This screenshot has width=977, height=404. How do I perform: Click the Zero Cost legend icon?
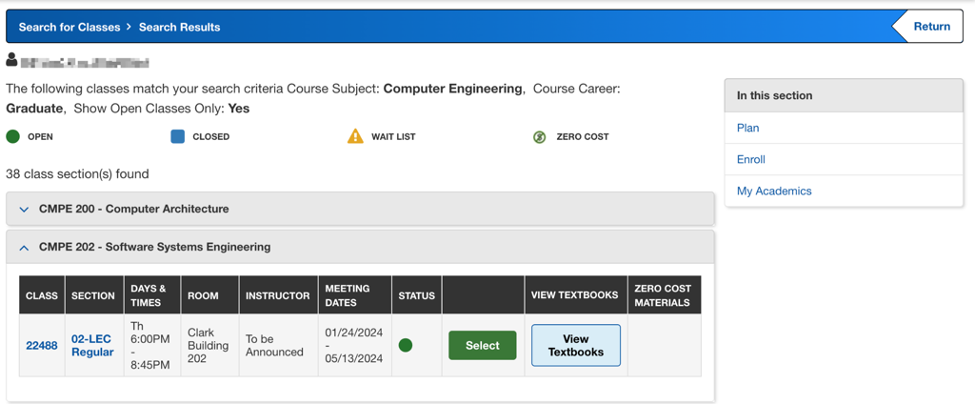[x=540, y=137]
